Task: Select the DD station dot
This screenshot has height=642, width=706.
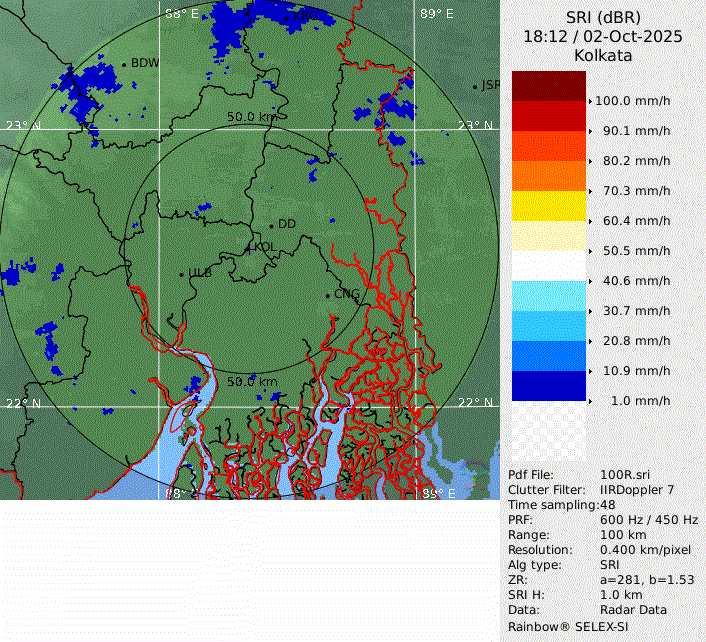Action: click(271, 225)
